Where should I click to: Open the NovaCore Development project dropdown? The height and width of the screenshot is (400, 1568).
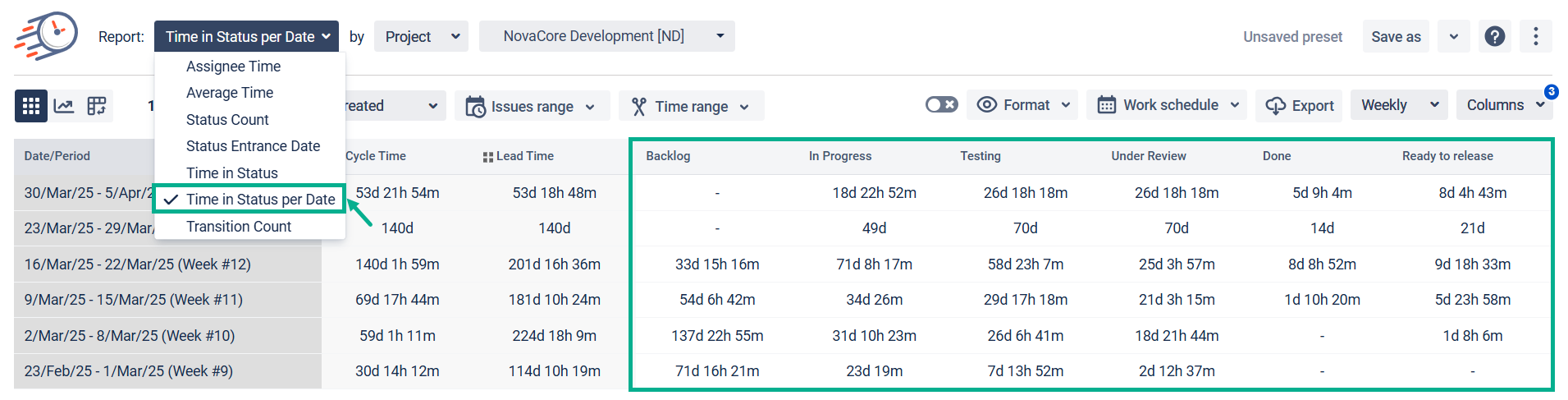[606, 36]
